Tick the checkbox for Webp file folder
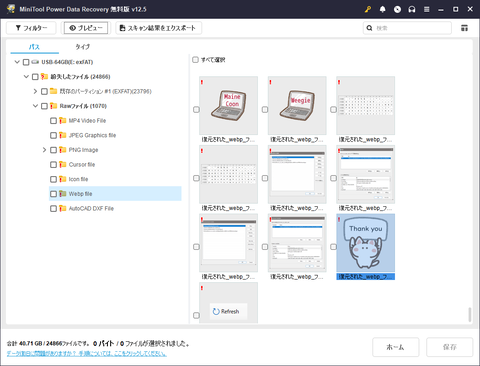This screenshot has width=480, height=366. pos(53,194)
